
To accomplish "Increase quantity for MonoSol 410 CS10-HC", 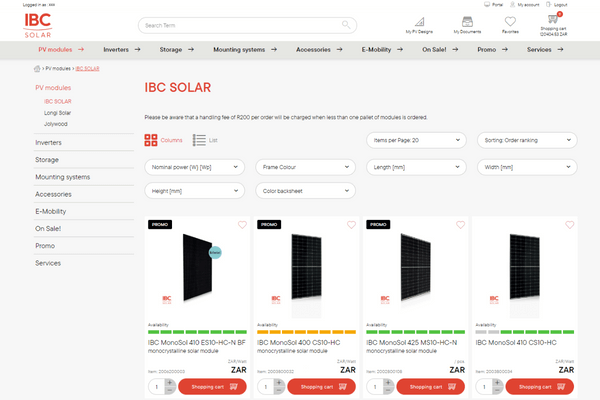I will click(x=497, y=383).
